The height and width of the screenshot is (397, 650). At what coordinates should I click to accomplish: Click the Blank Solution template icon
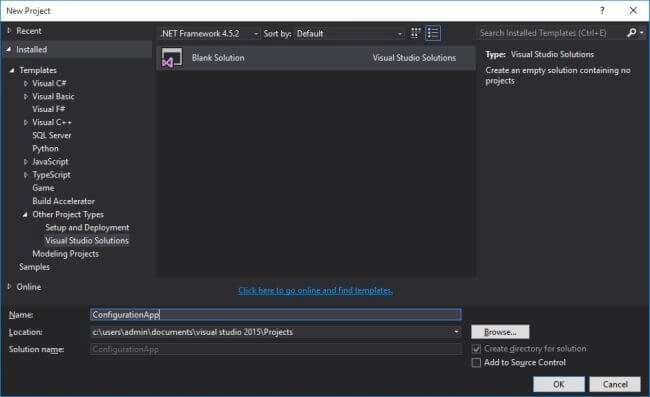pos(172,58)
